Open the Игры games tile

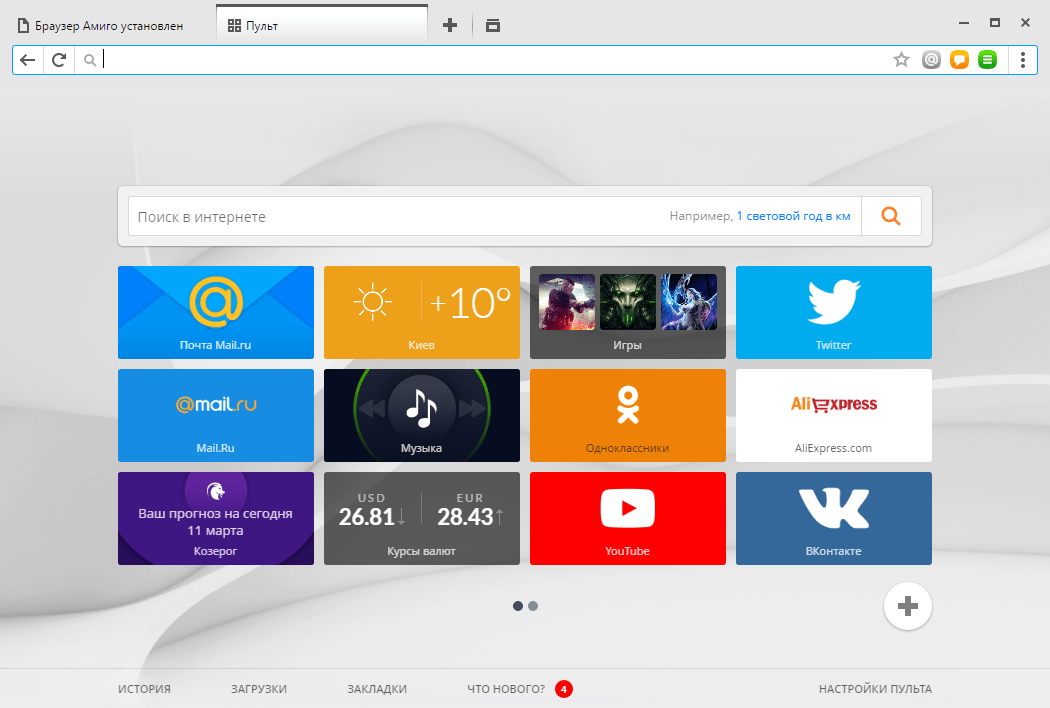tap(627, 312)
